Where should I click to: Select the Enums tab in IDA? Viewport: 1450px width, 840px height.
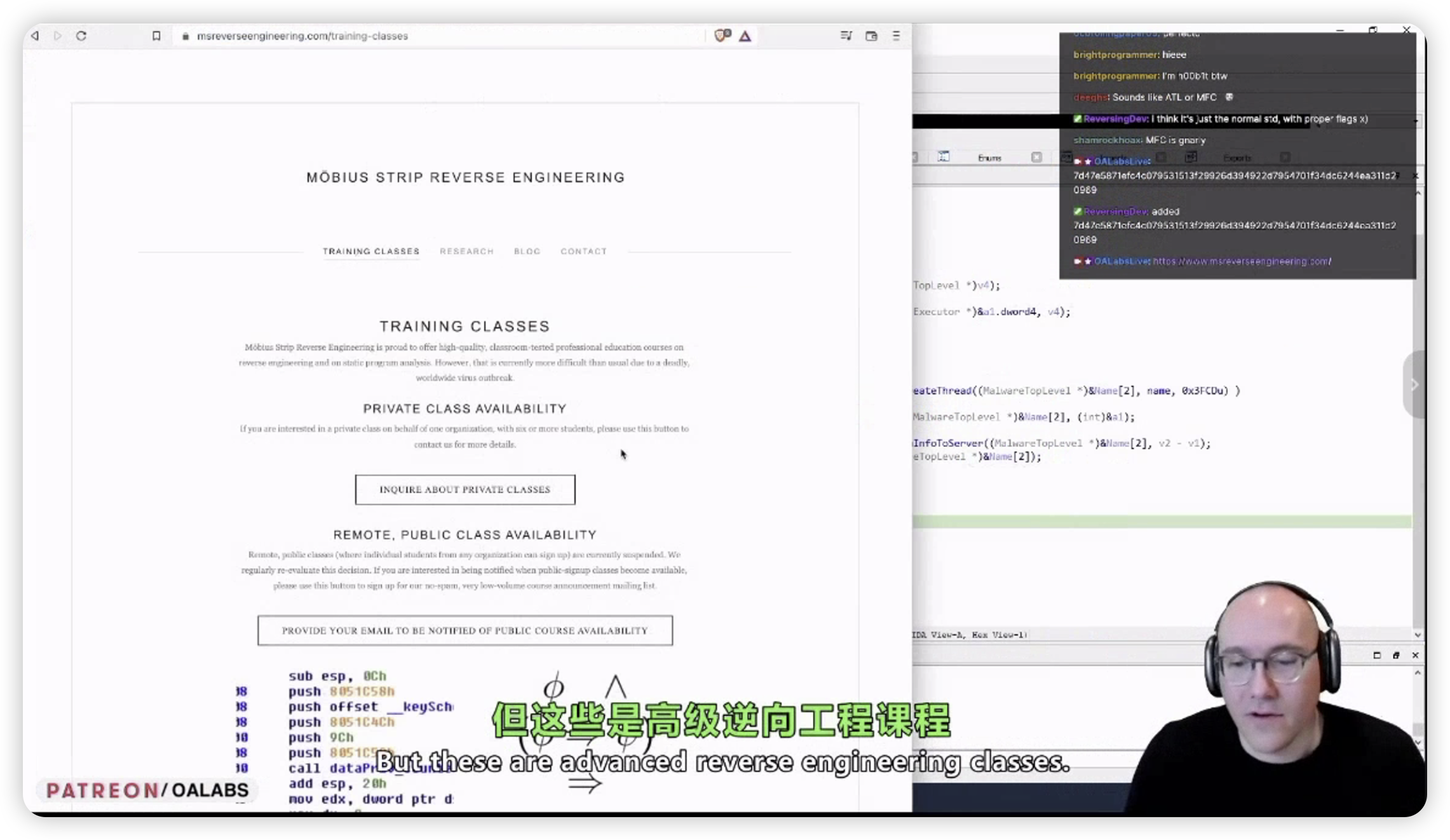click(x=989, y=158)
